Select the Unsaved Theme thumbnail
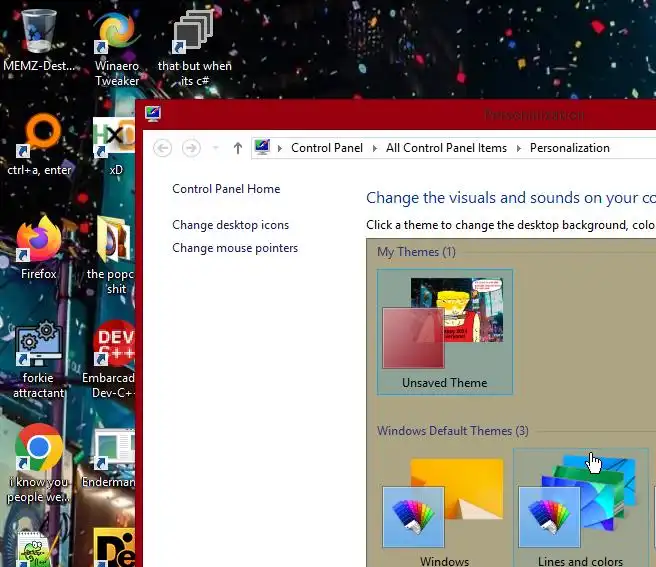Image resolution: width=656 pixels, height=567 pixels. point(445,332)
